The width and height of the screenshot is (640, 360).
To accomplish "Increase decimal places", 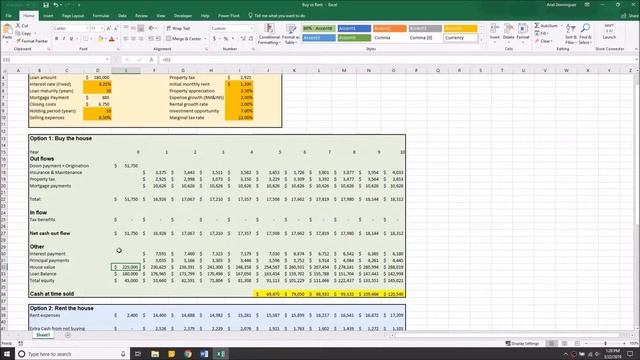I will [243, 39].
